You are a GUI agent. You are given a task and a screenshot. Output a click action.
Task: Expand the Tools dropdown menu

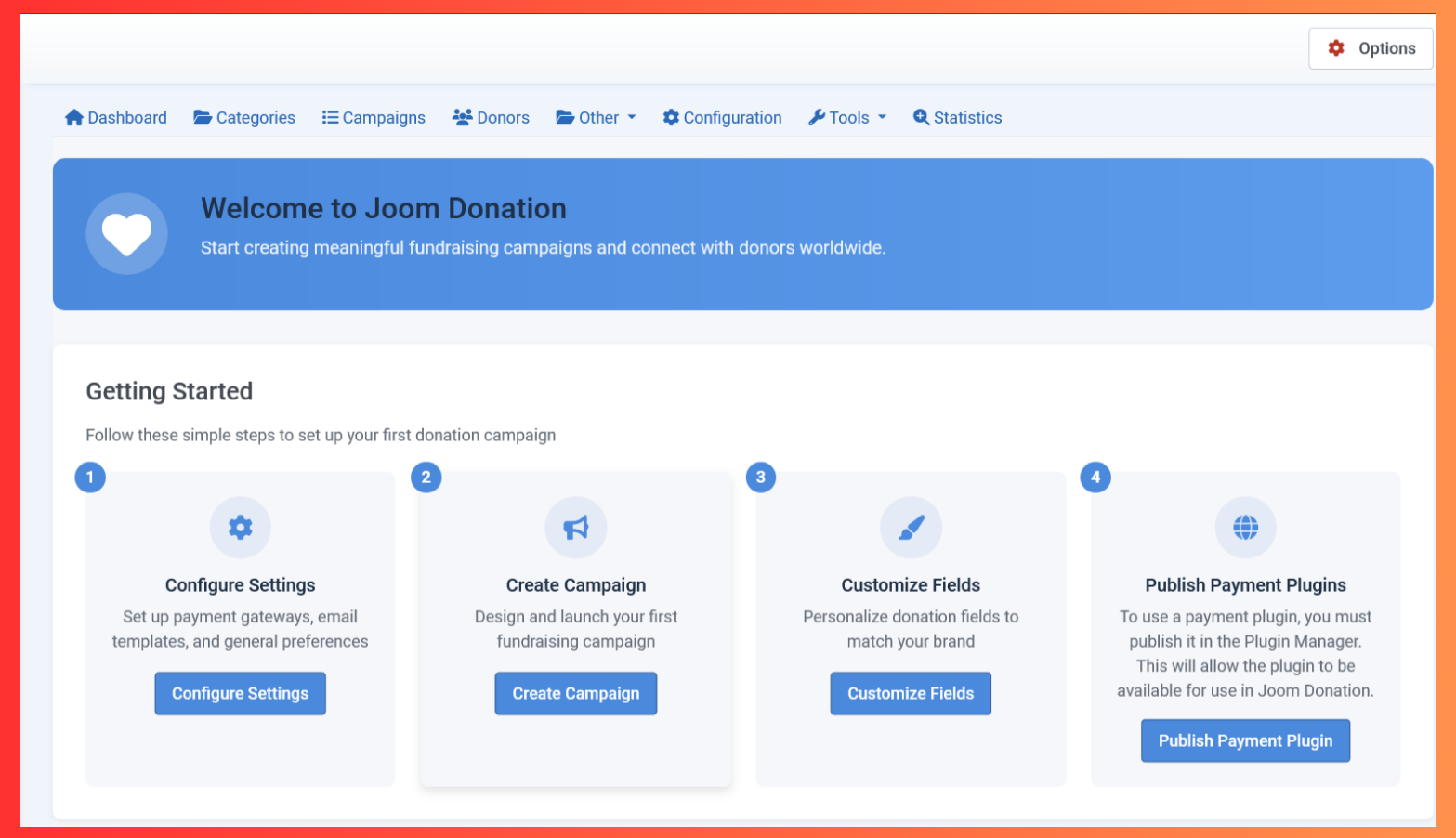847,118
